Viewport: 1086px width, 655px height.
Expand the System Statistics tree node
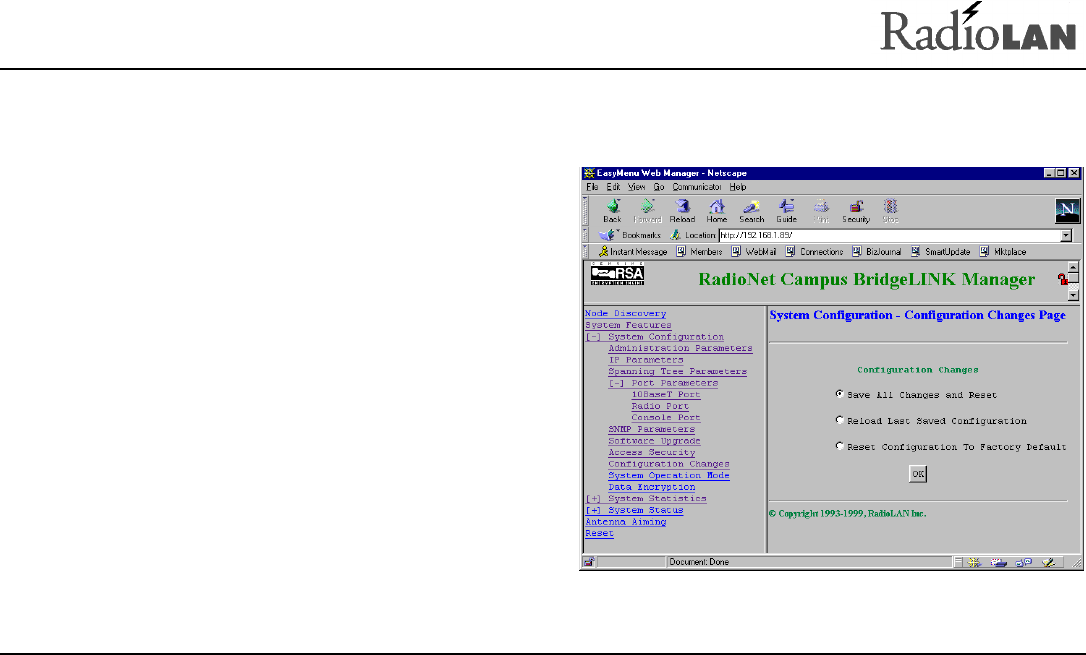point(594,498)
